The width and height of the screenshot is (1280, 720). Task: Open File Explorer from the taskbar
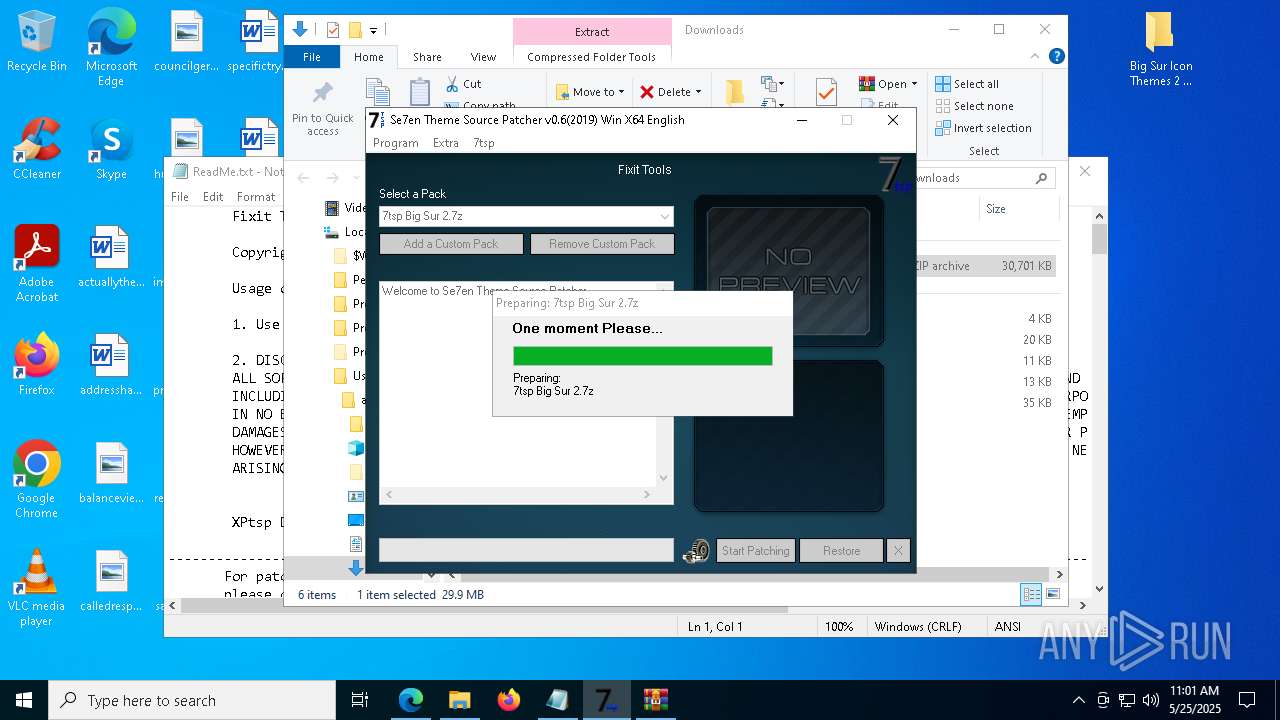[x=459, y=700]
